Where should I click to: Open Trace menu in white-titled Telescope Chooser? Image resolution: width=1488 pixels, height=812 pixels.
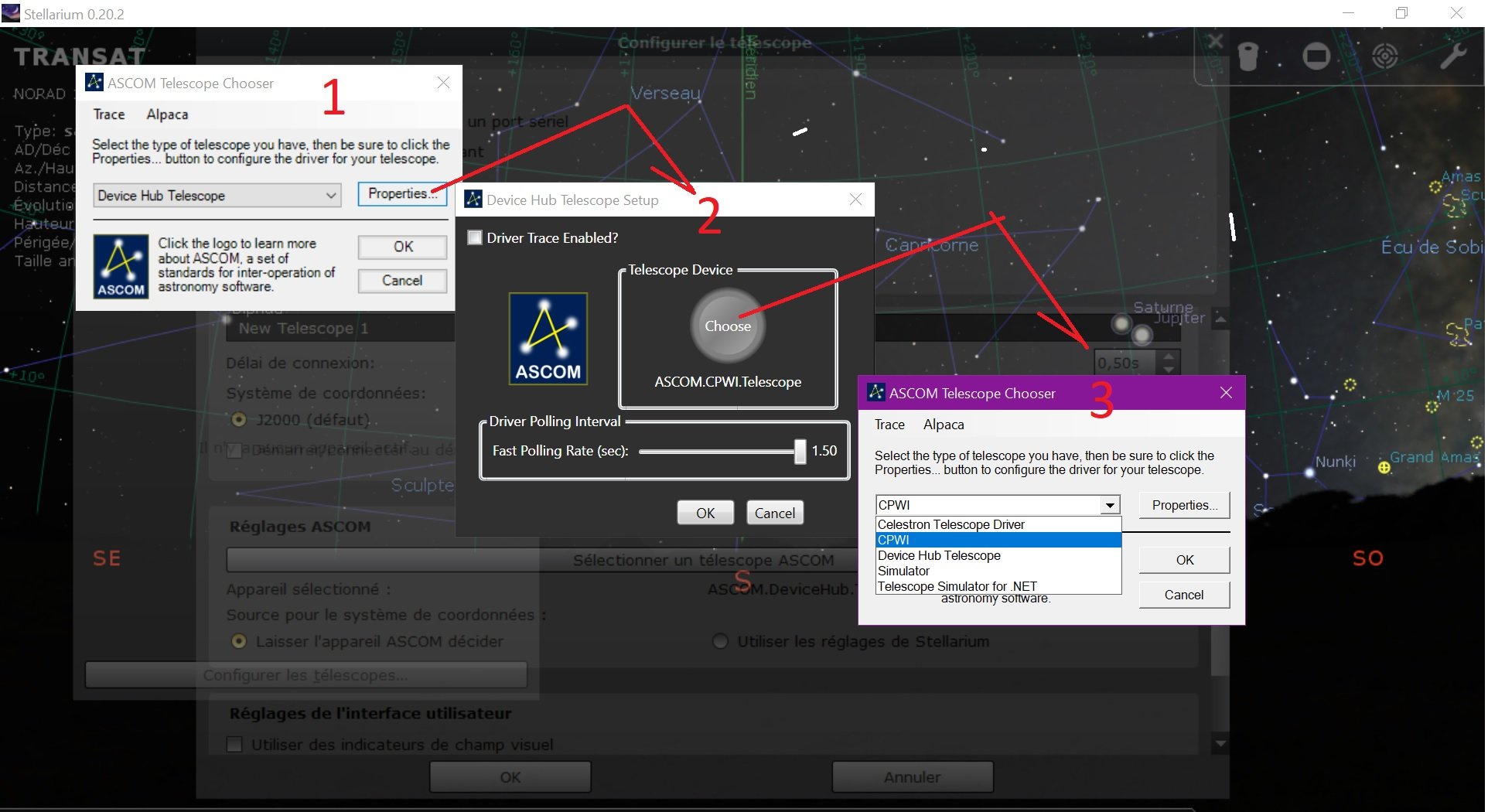[x=109, y=114]
